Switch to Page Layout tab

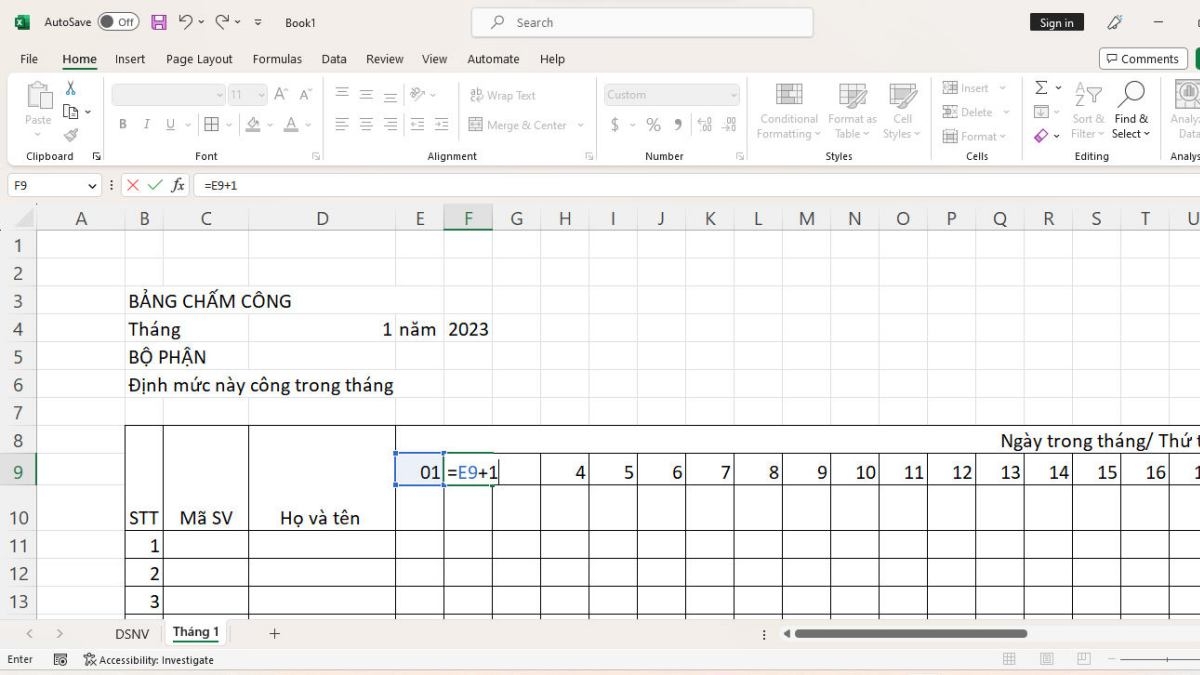coord(199,59)
